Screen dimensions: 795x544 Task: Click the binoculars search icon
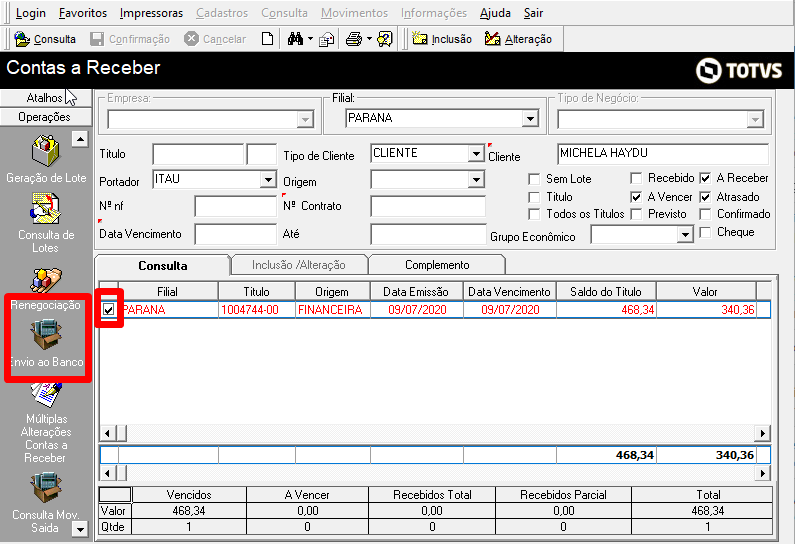(x=295, y=39)
